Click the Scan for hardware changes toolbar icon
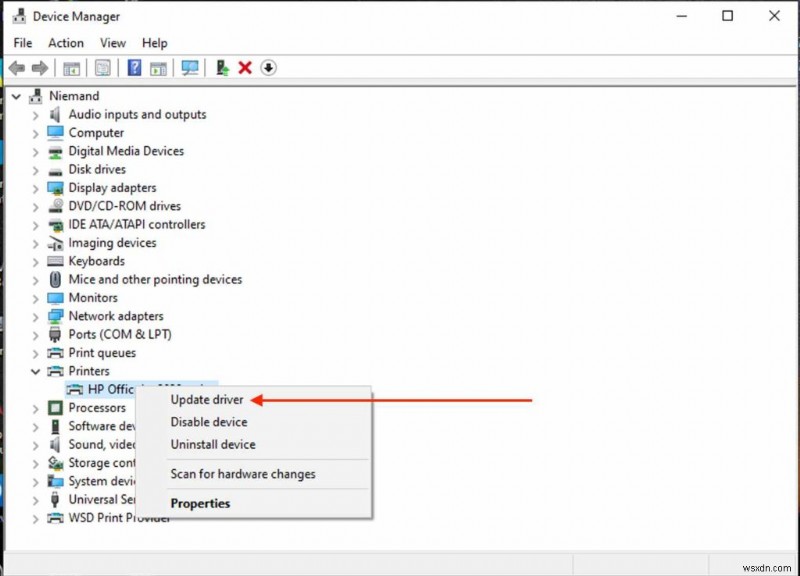The width and height of the screenshot is (800, 576). pyautogui.click(x=192, y=67)
